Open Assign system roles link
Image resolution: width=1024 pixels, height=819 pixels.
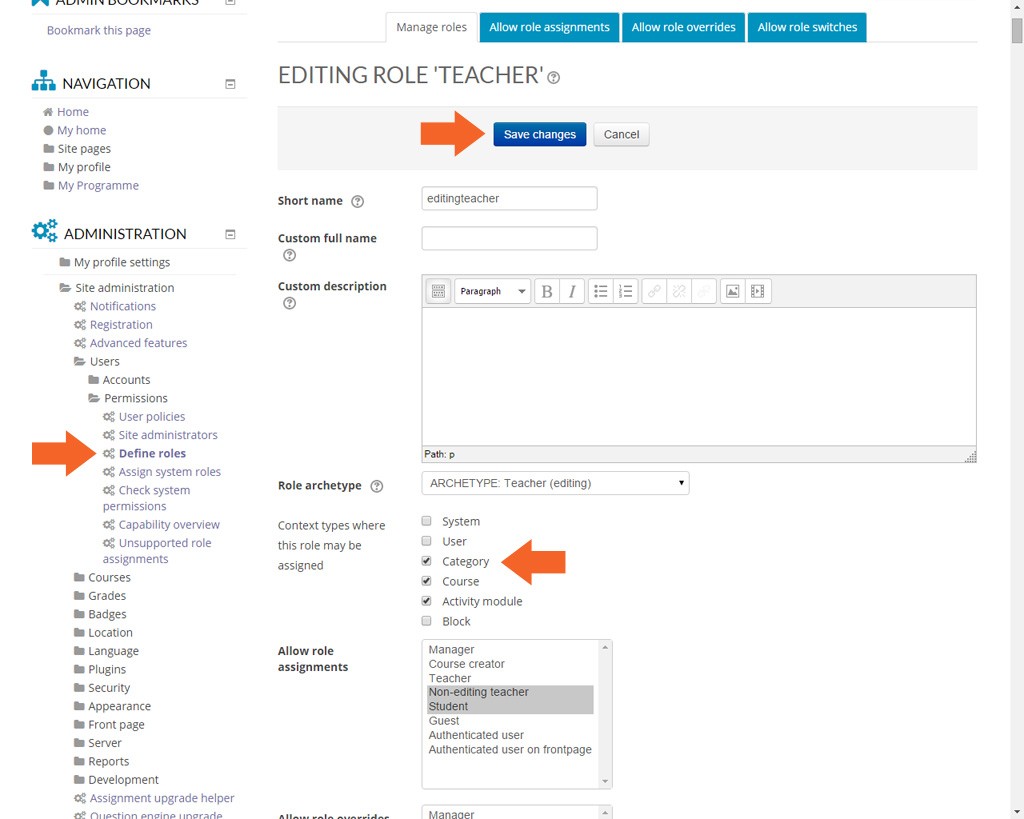170,472
